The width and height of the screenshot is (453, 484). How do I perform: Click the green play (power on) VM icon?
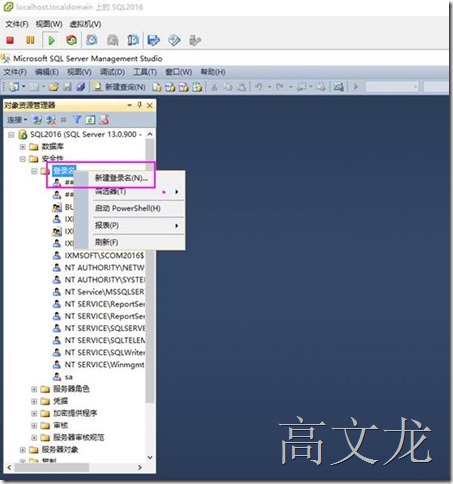tap(51, 41)
